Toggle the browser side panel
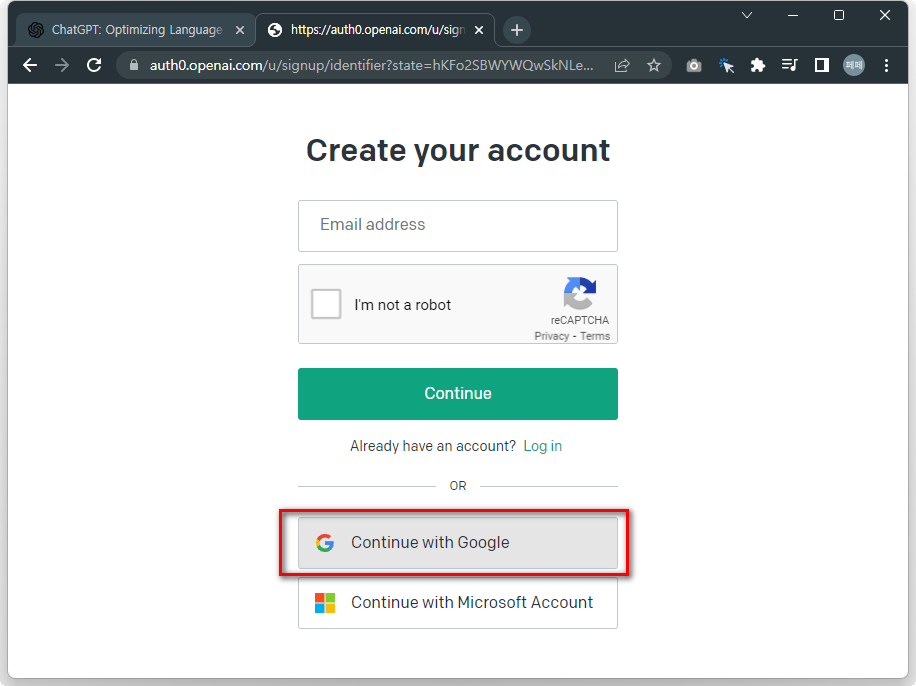Viewport: 916px width, 686px height. (822, 65)
